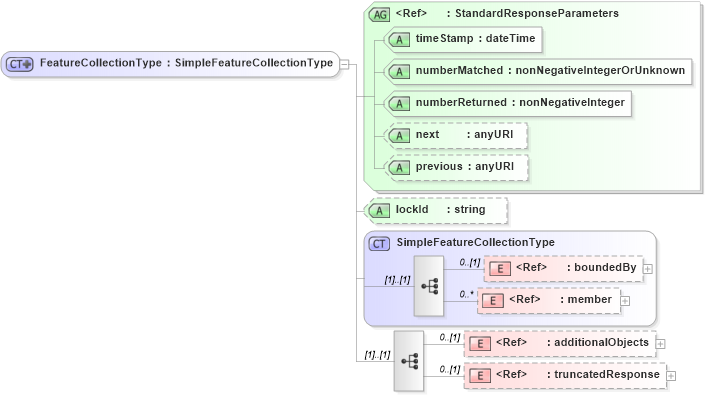Image resolution: width=706 pixels, height=395 pixels.
Task: Expand the truncatedResponse element
Action: 671,376
